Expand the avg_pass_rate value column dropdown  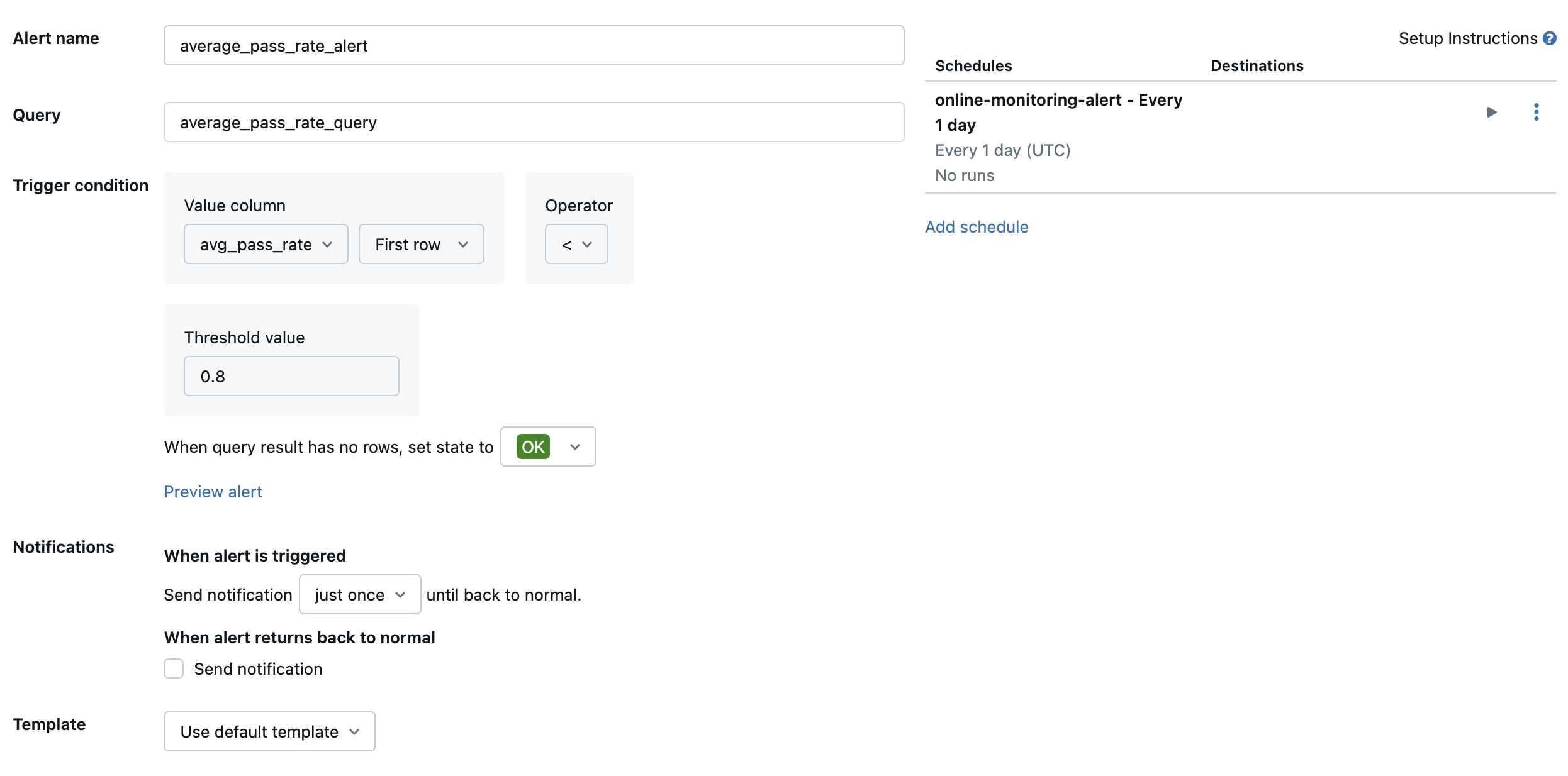point(265,243)
